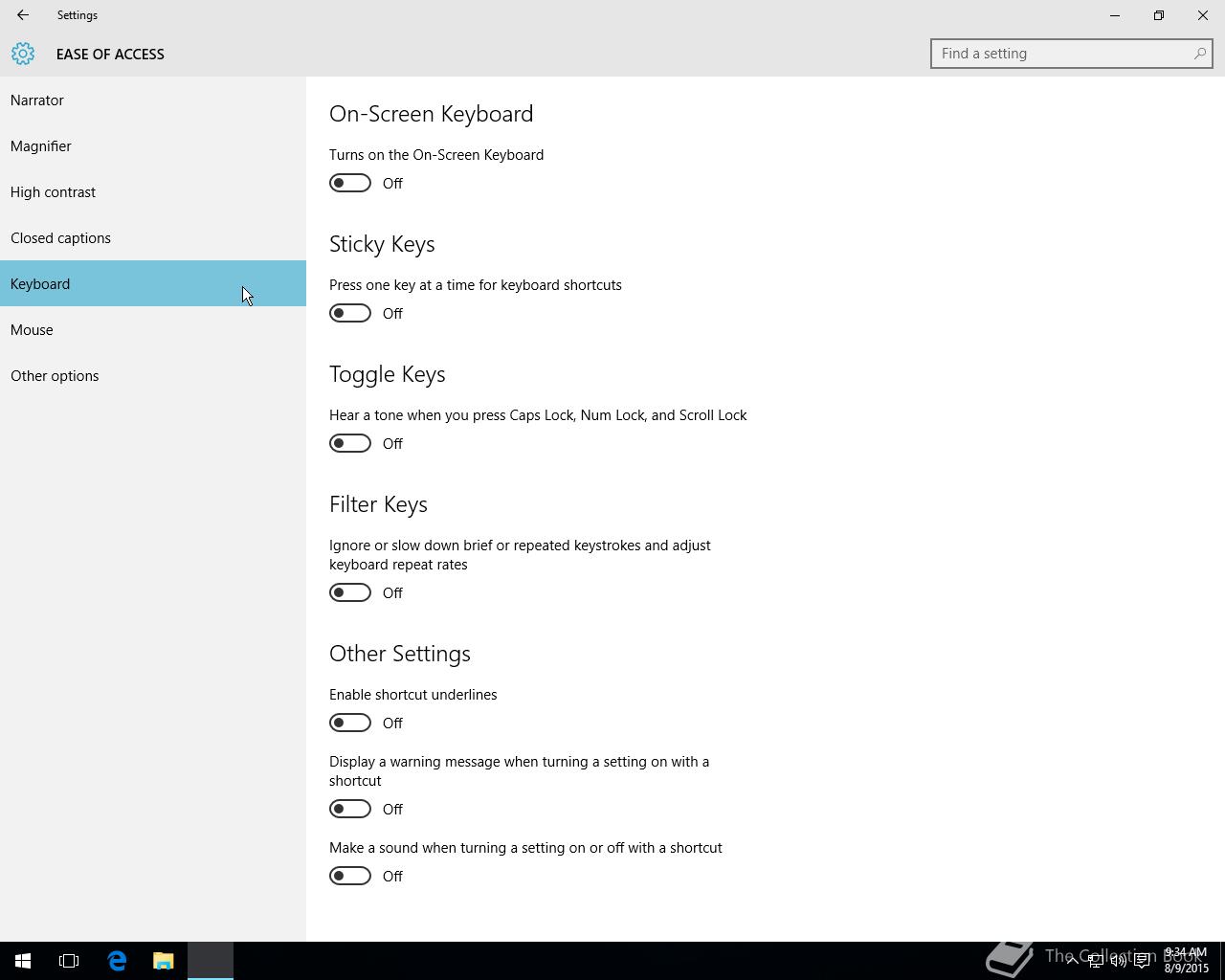
Task: Launch Microsoft Edge from the taskbar
Action: pos(117,961)
